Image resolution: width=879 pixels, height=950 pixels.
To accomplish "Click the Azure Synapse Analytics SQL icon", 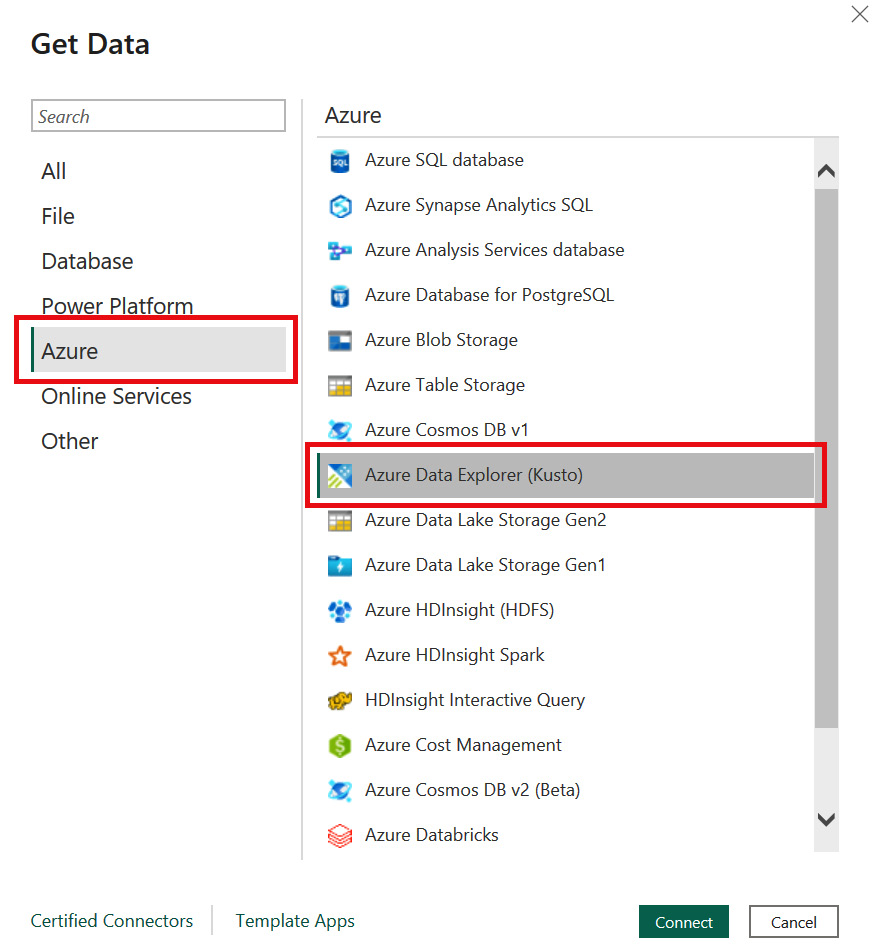I will [x=340, y=206].
